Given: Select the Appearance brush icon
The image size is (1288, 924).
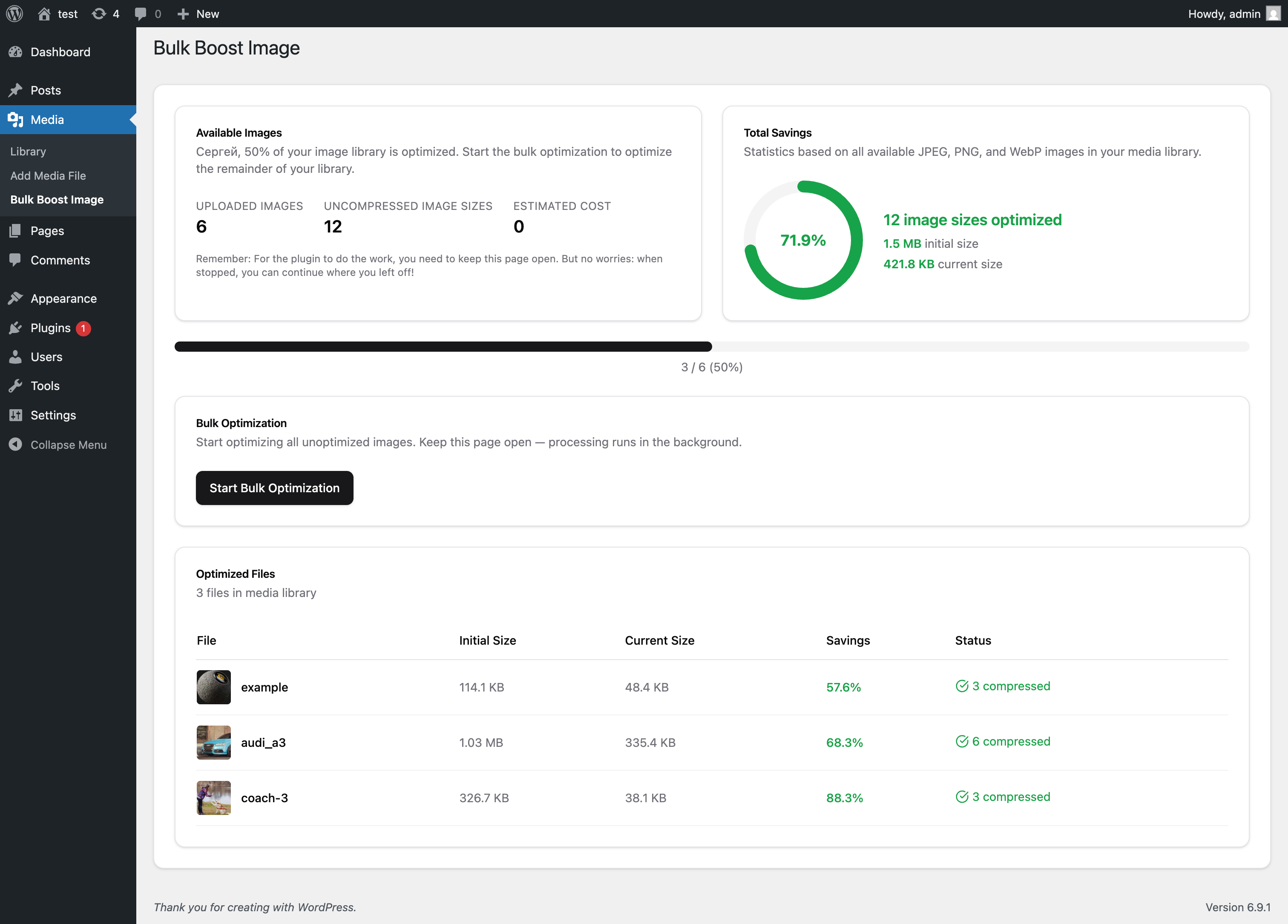Looking at the screenshot, I should (15, 298).
